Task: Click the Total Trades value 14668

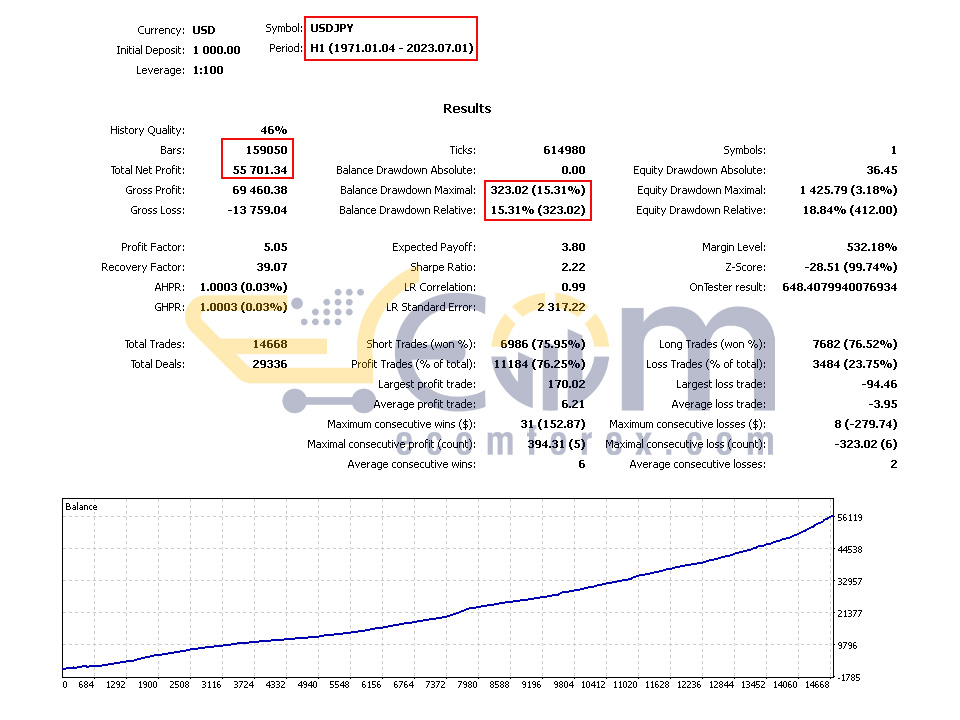Action: 270,344
